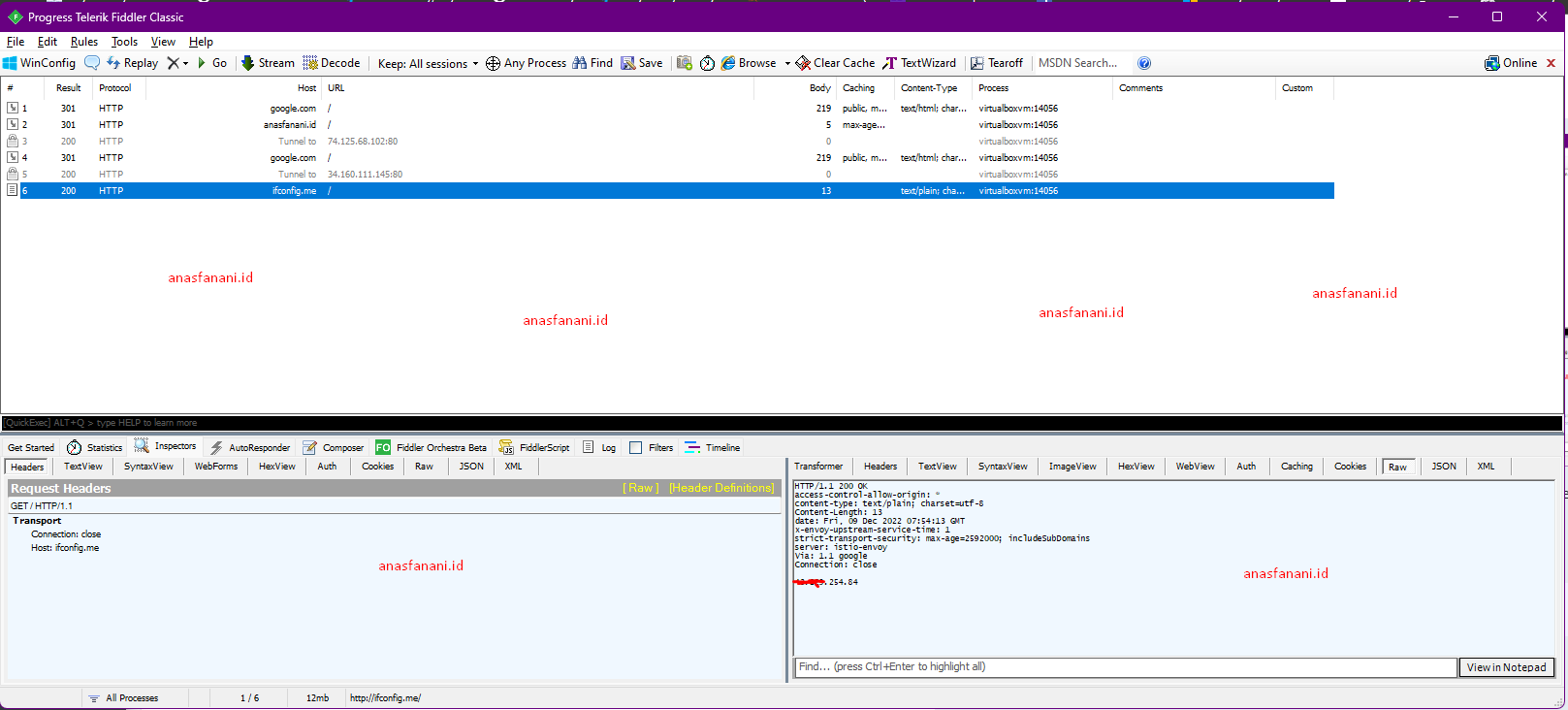Toggle Stream mode in toolbar
Screen dimensions: 1568x710
click(x=268, y=63)
